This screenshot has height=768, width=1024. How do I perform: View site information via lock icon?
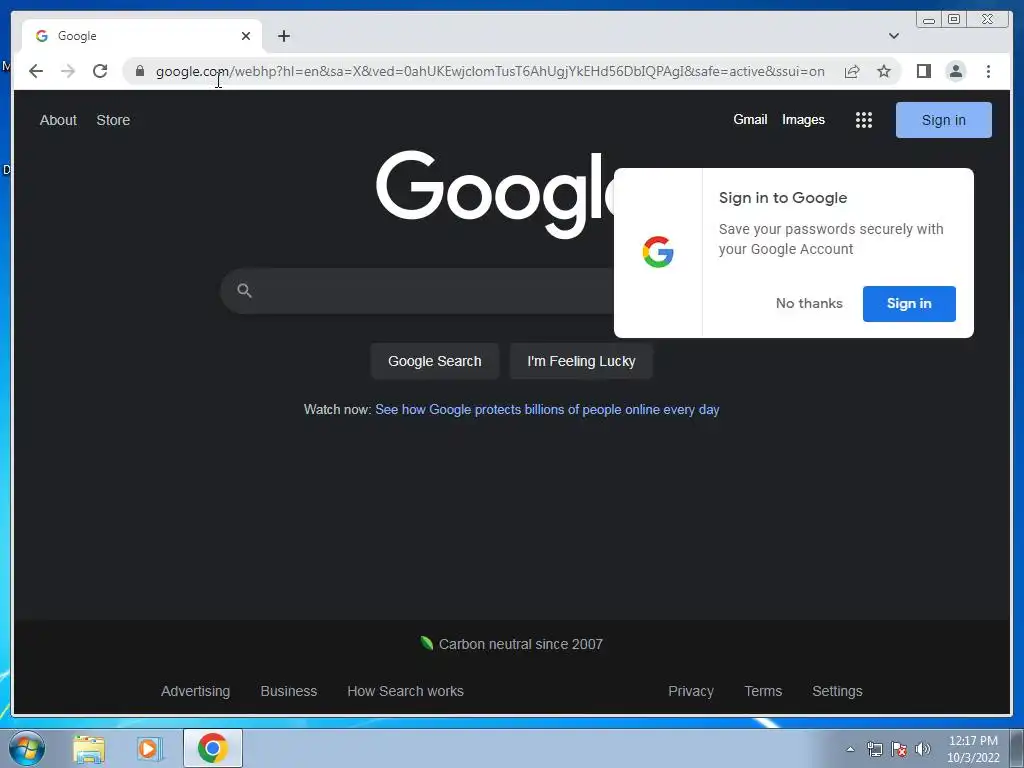[140, 71]
